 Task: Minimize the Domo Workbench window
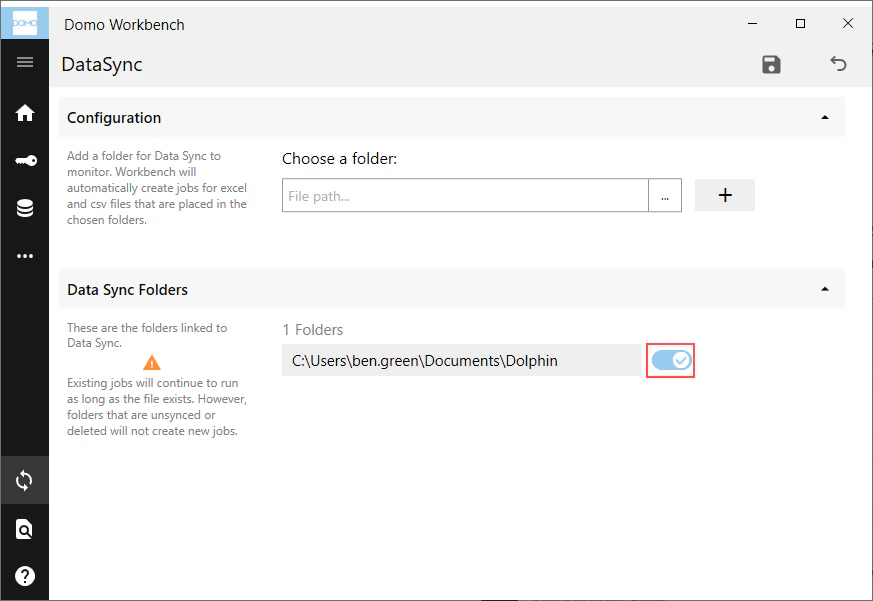tap(752, 23)
